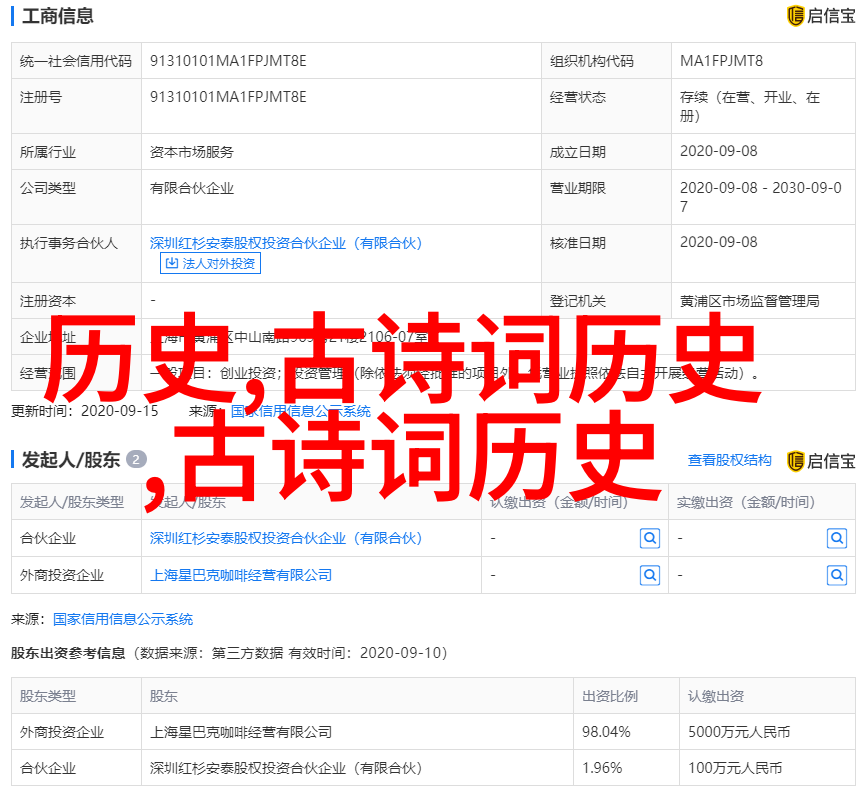
Task: Click the 经营状态 value 存续（在营、开业、在册）
Action: [750, 107]
